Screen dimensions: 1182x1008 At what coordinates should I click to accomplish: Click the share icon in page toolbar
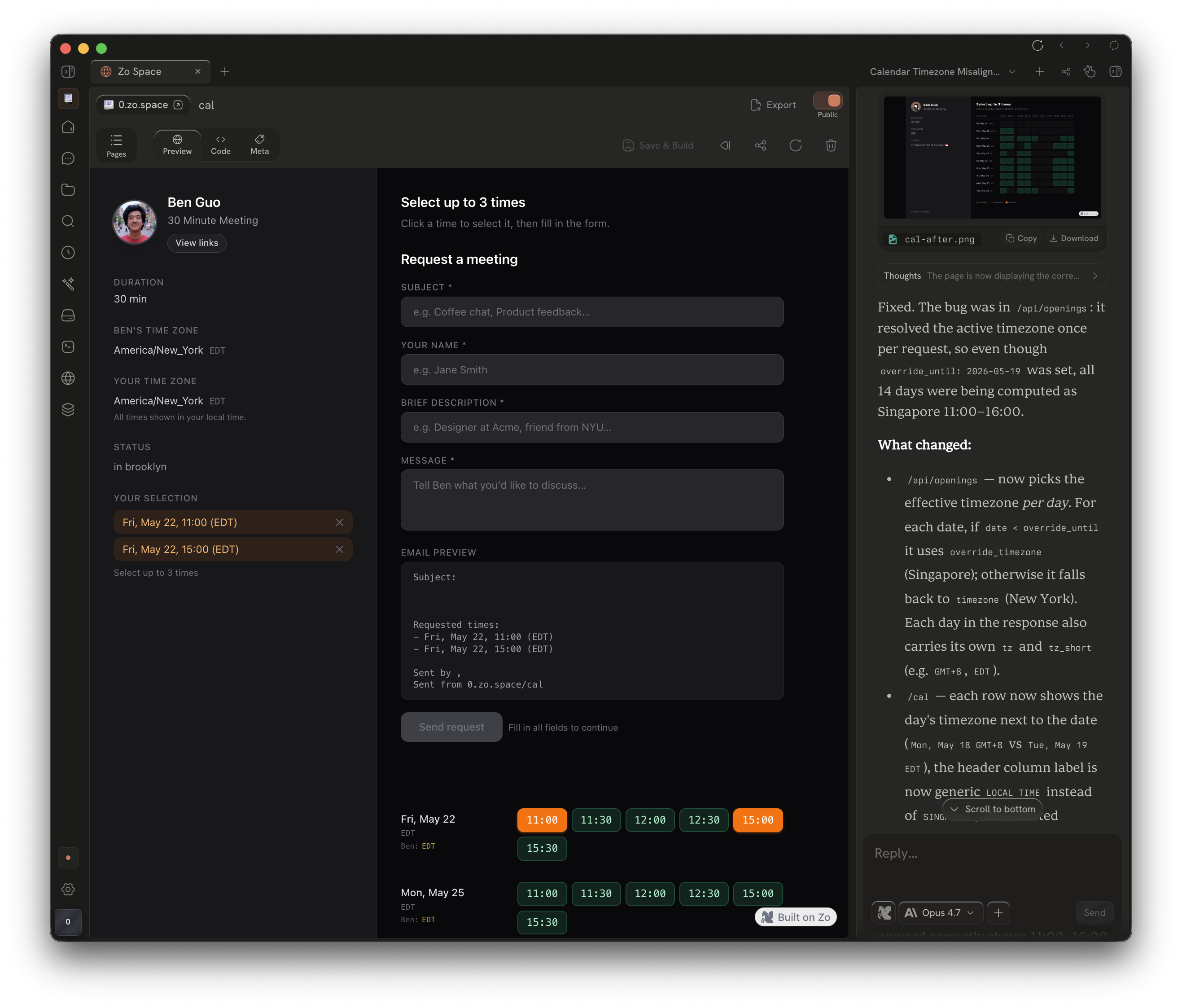pos(761,145)
